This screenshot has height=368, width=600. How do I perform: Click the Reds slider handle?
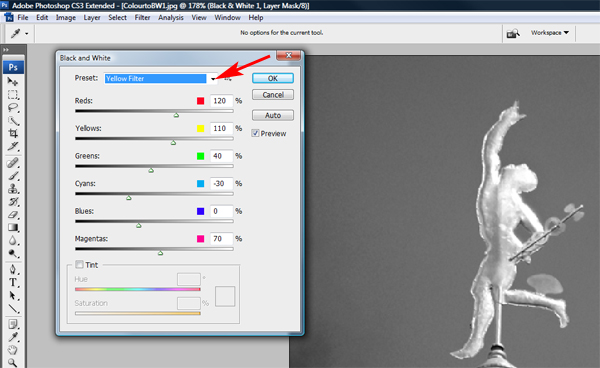(x=176, y=115)
